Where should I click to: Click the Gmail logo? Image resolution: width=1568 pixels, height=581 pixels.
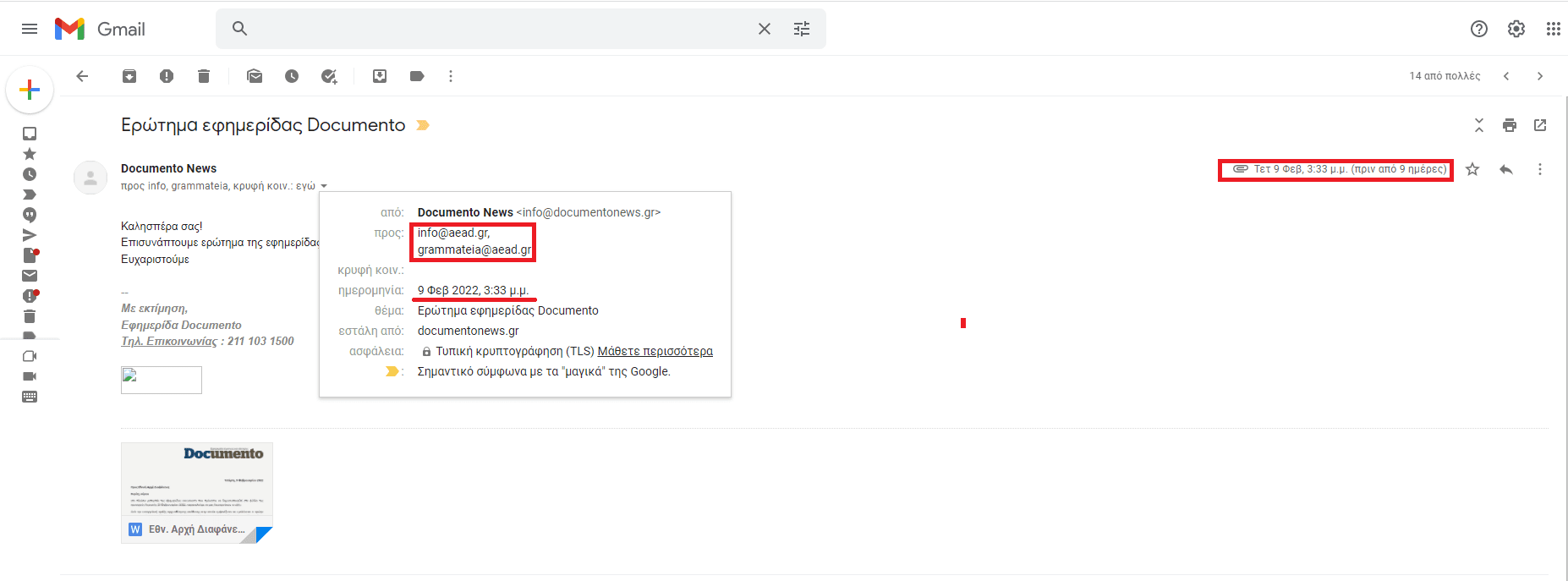pos(100,29)
